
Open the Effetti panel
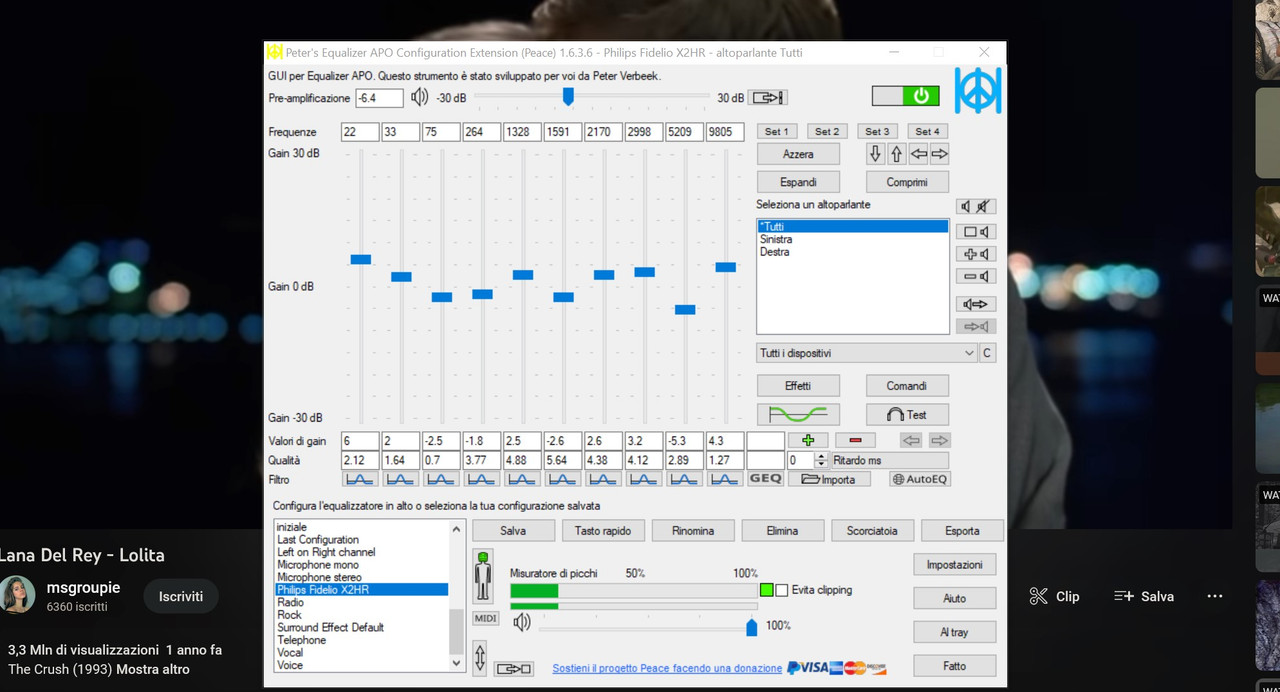[798, 386]
